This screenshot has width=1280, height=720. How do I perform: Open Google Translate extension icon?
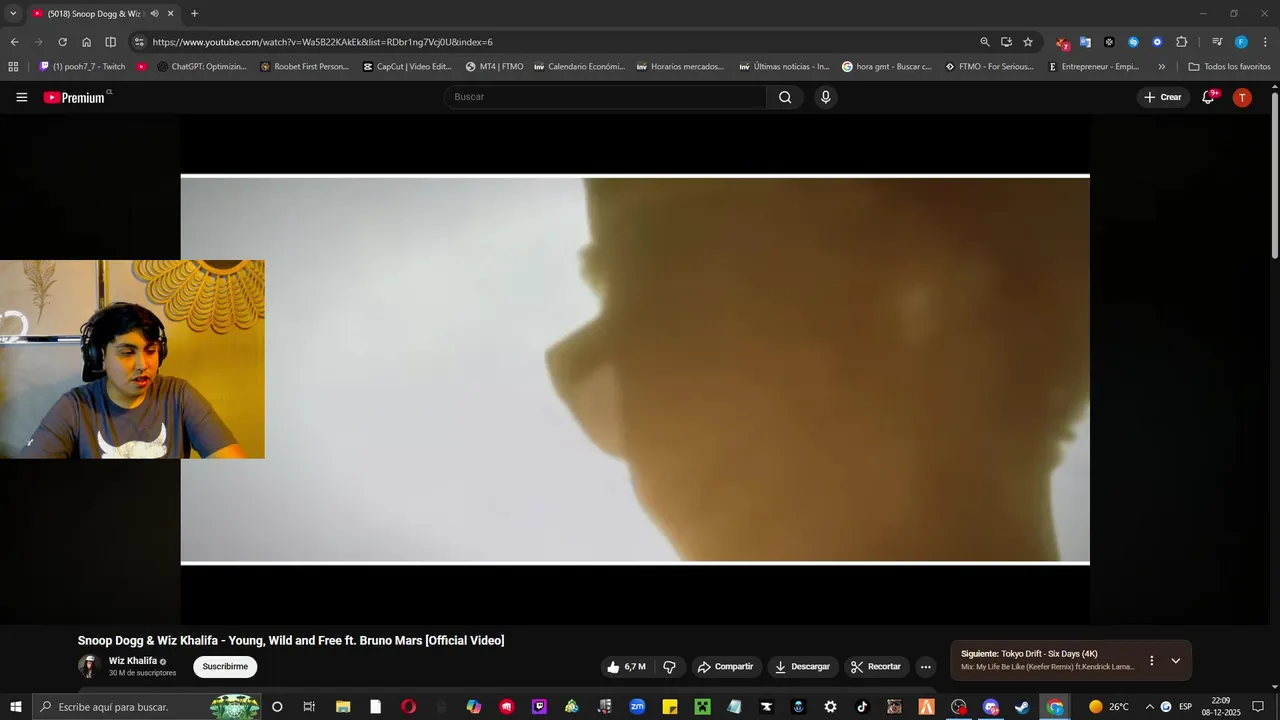[1085, 42]
